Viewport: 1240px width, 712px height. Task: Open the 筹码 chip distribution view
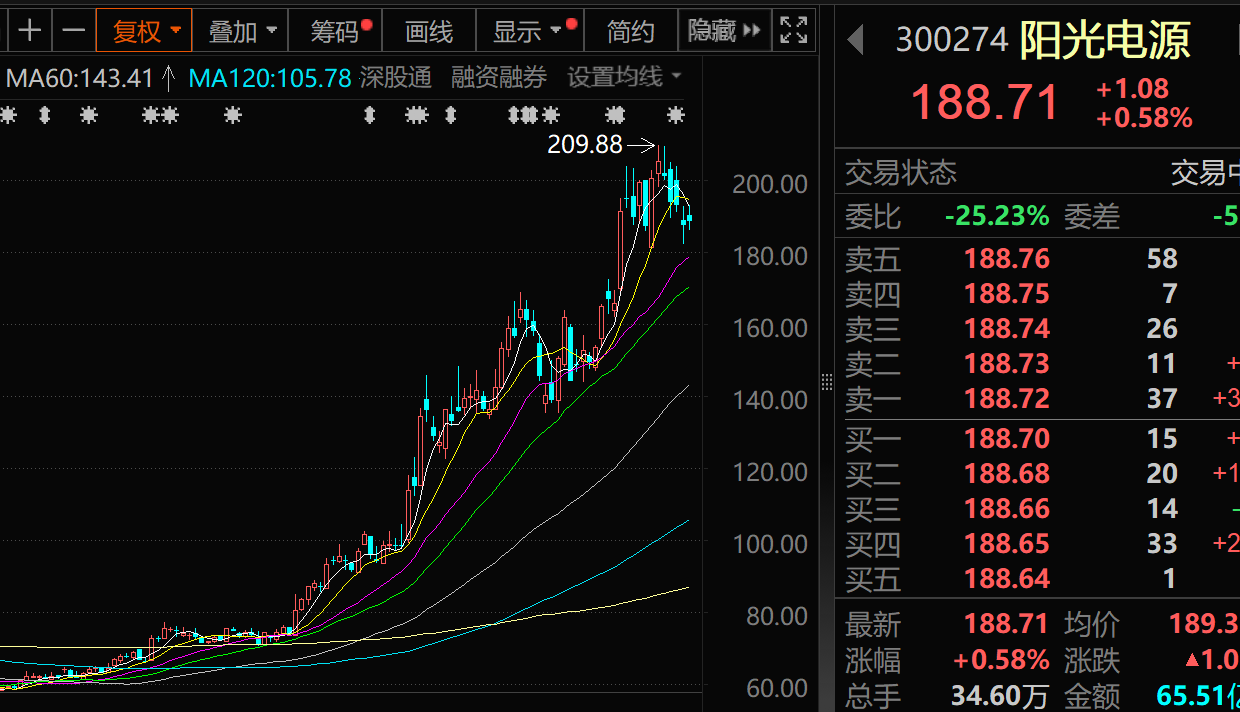click(334, 30)
